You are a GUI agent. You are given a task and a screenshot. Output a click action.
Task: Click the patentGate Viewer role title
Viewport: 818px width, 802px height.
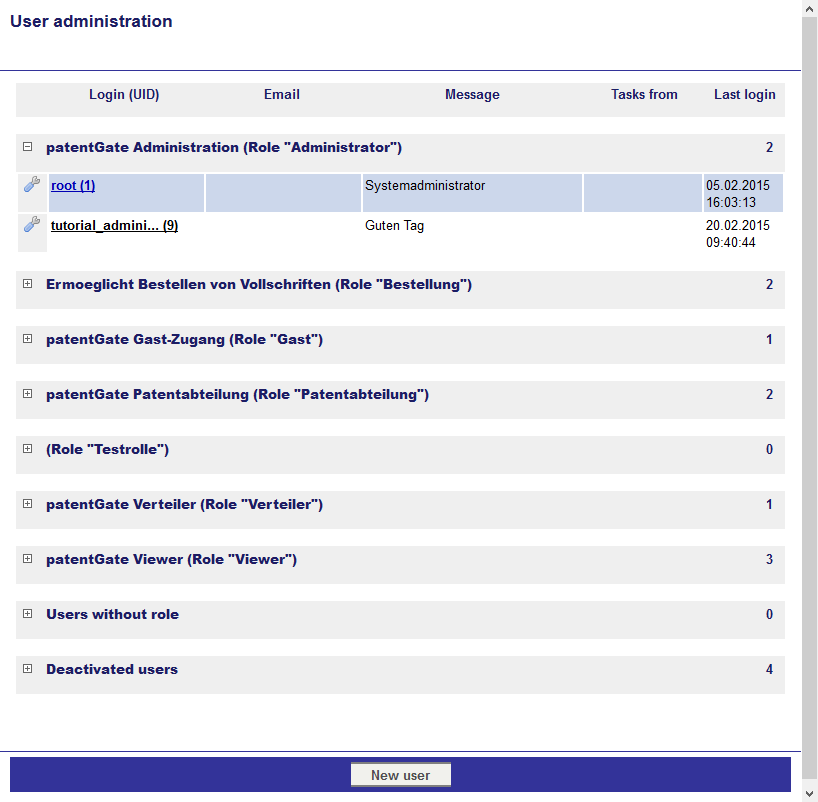pyautogui.click(x=171, y=559)
